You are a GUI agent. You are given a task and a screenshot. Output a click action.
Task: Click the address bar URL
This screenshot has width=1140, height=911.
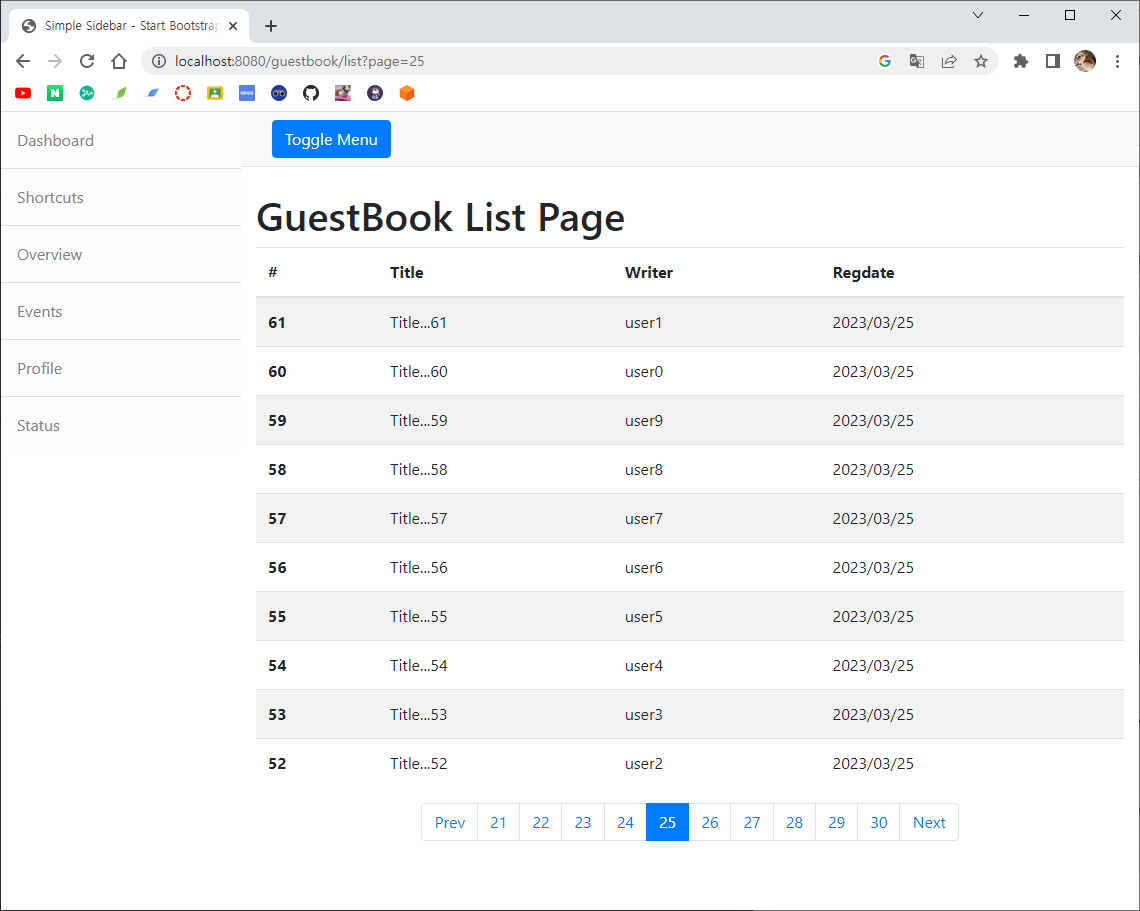300,61
